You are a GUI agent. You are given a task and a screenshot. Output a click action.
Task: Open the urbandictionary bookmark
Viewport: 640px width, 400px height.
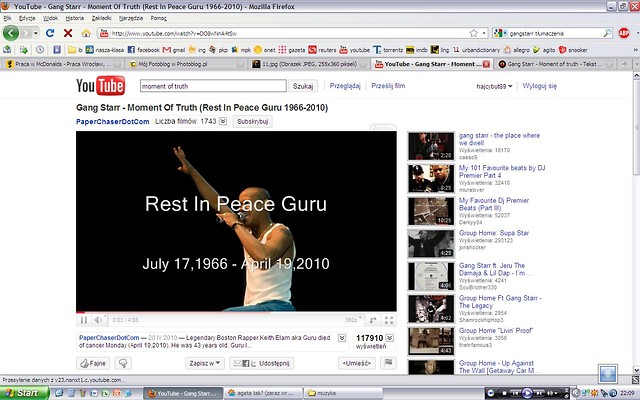coord(476,50)
